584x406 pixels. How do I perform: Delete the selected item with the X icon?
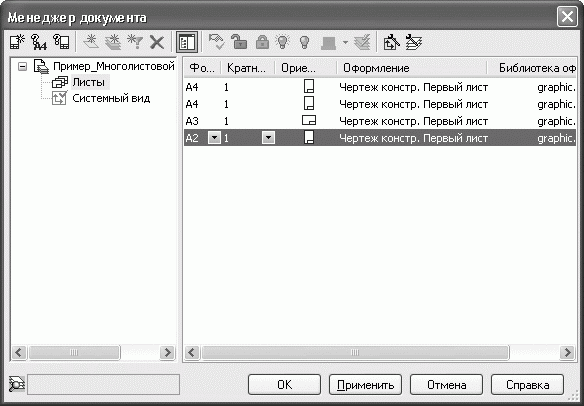157,42
